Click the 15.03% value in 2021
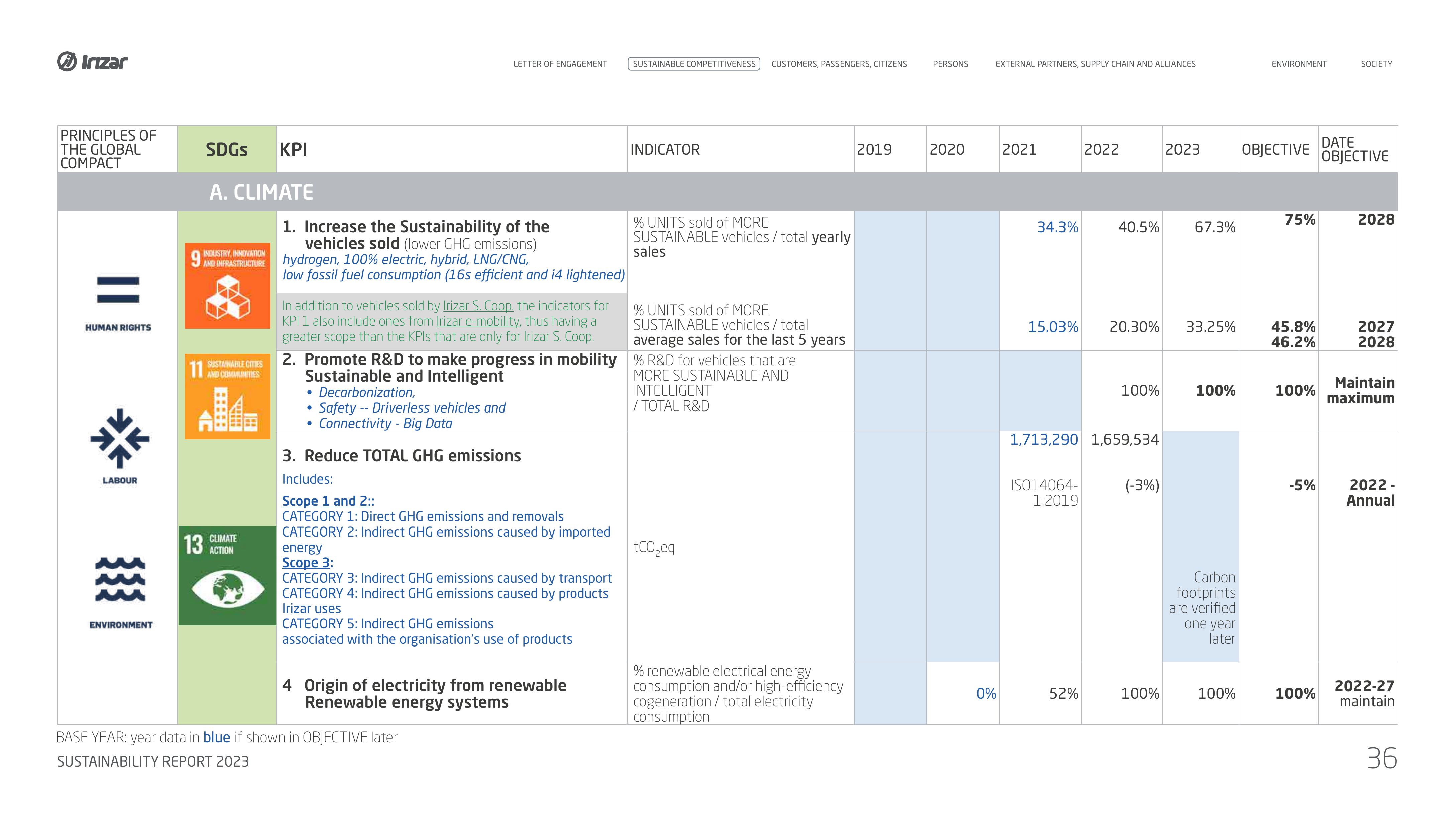 click(x=1052, y=327)
